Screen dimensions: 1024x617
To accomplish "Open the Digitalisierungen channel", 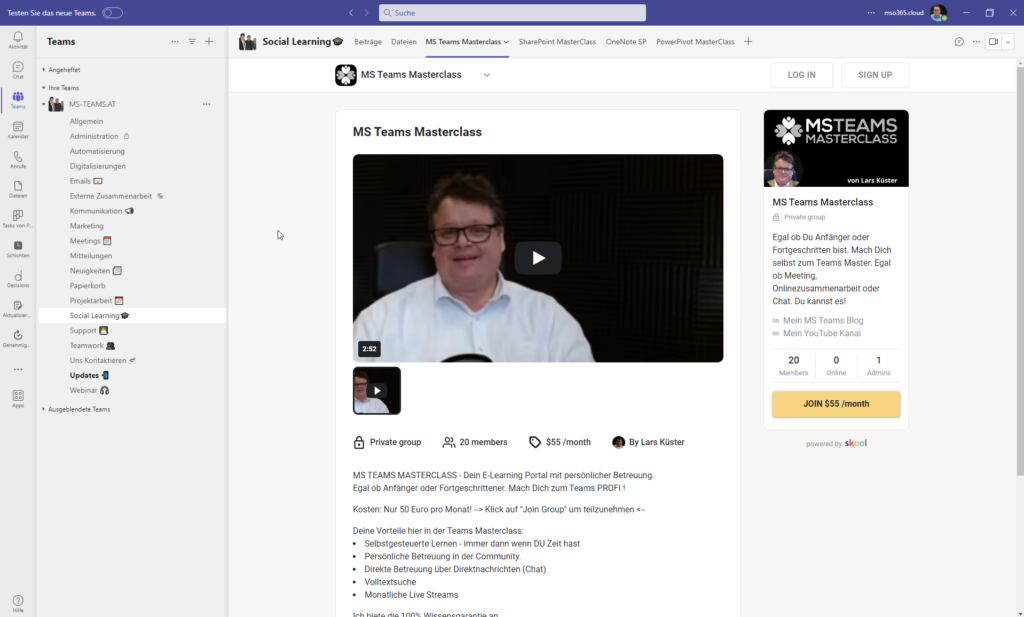I will pos(97,166).
